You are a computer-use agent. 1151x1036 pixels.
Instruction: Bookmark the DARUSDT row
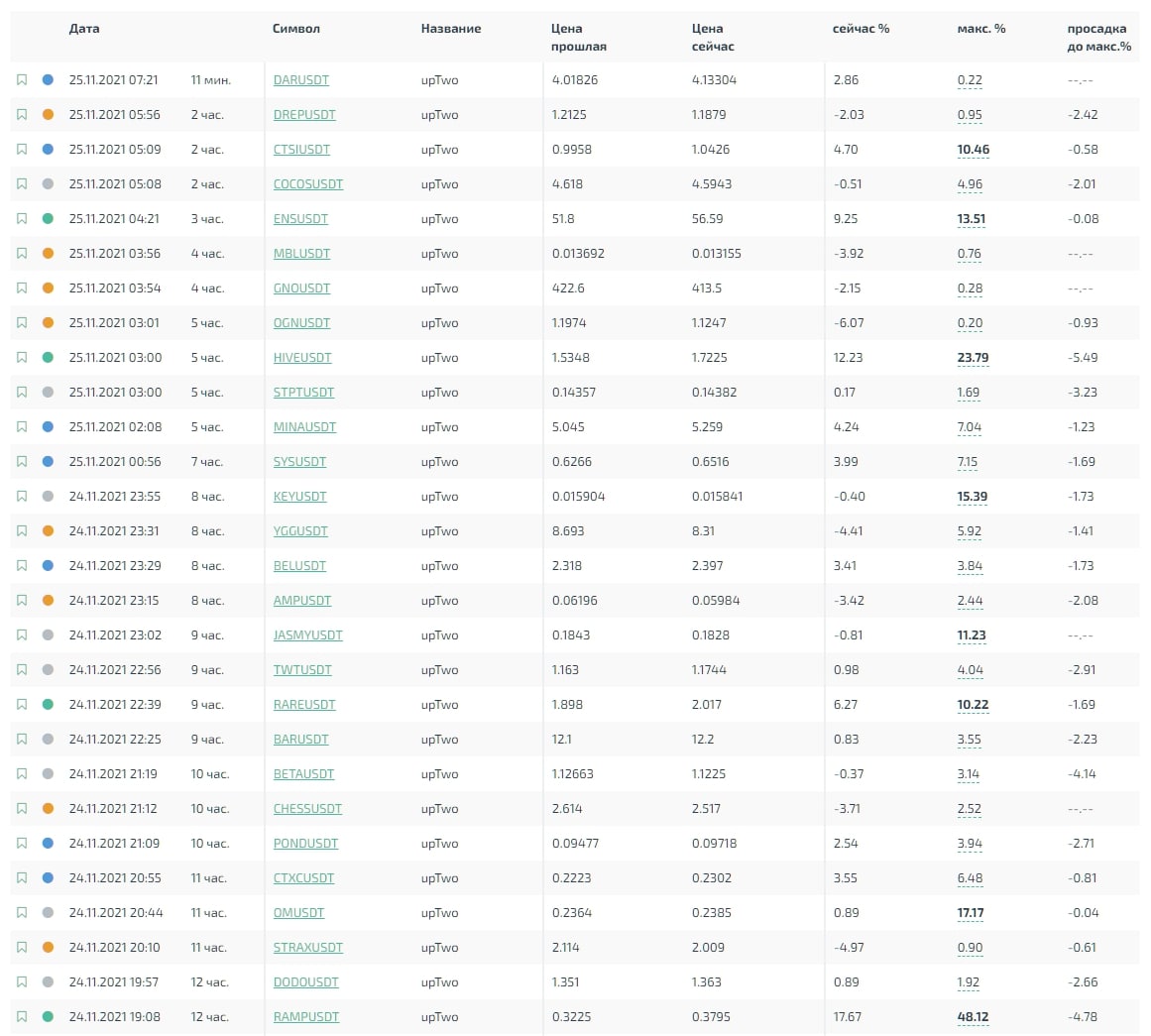point(22,80)
